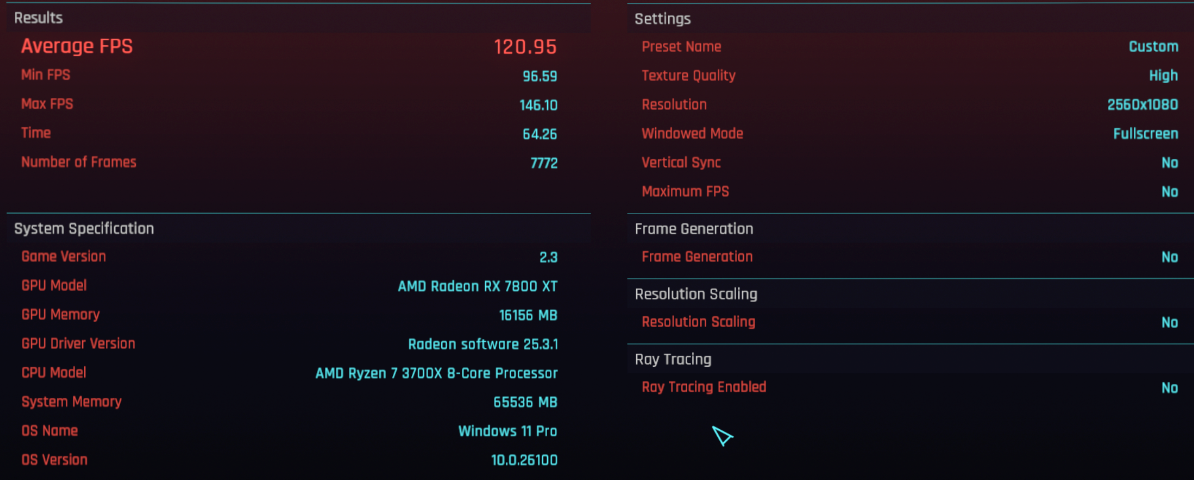
Task: Click the Resolution Scaling section header
Action: click(x=696, y=294)
